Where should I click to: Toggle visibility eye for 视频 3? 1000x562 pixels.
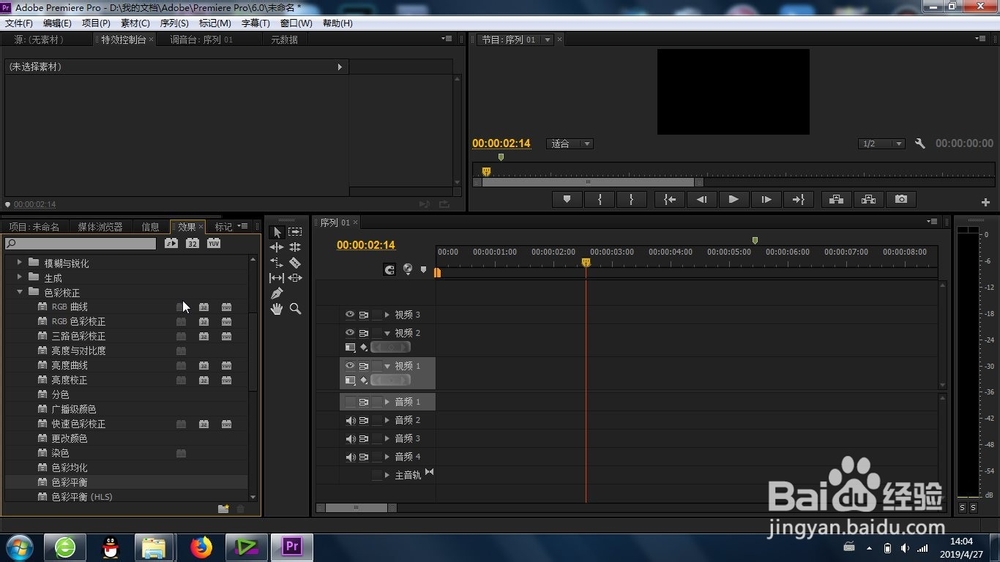point(349,314)
